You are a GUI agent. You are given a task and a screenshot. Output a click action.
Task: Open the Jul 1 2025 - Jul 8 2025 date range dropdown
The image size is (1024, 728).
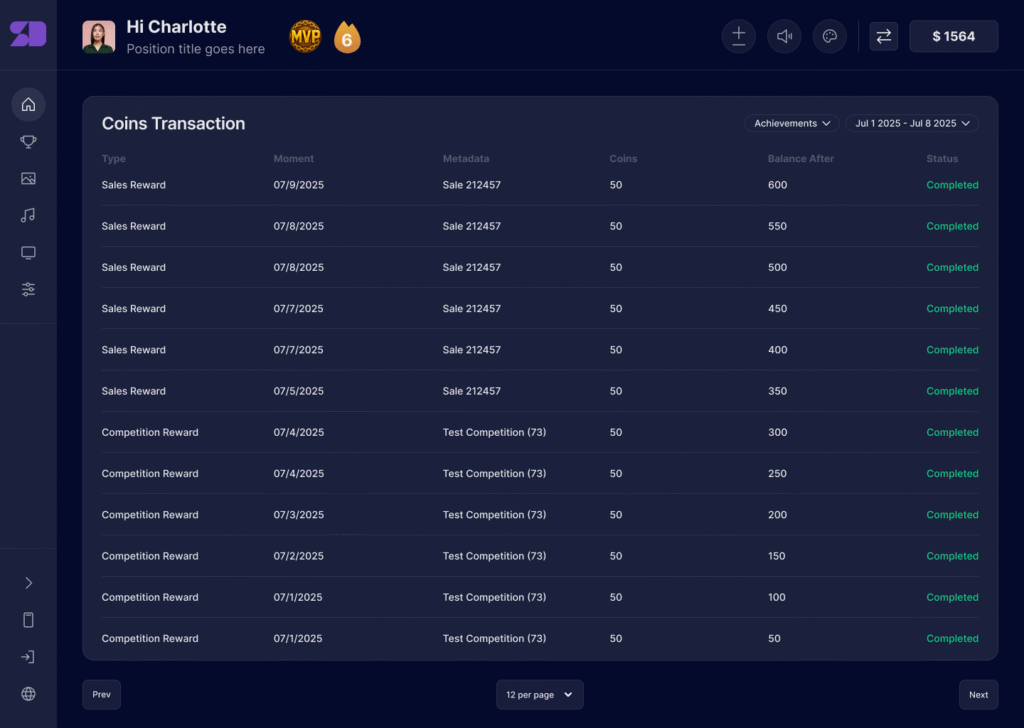pyautogui.click(x=911, y=123)
